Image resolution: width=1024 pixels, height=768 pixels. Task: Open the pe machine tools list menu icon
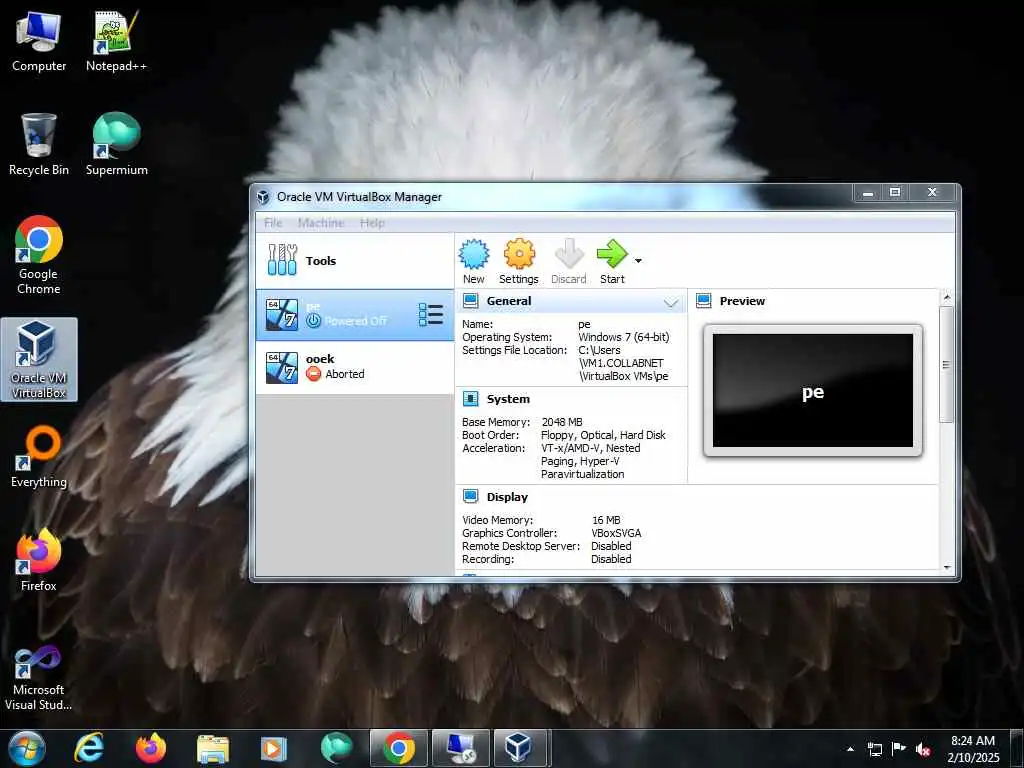coord(430,315)
